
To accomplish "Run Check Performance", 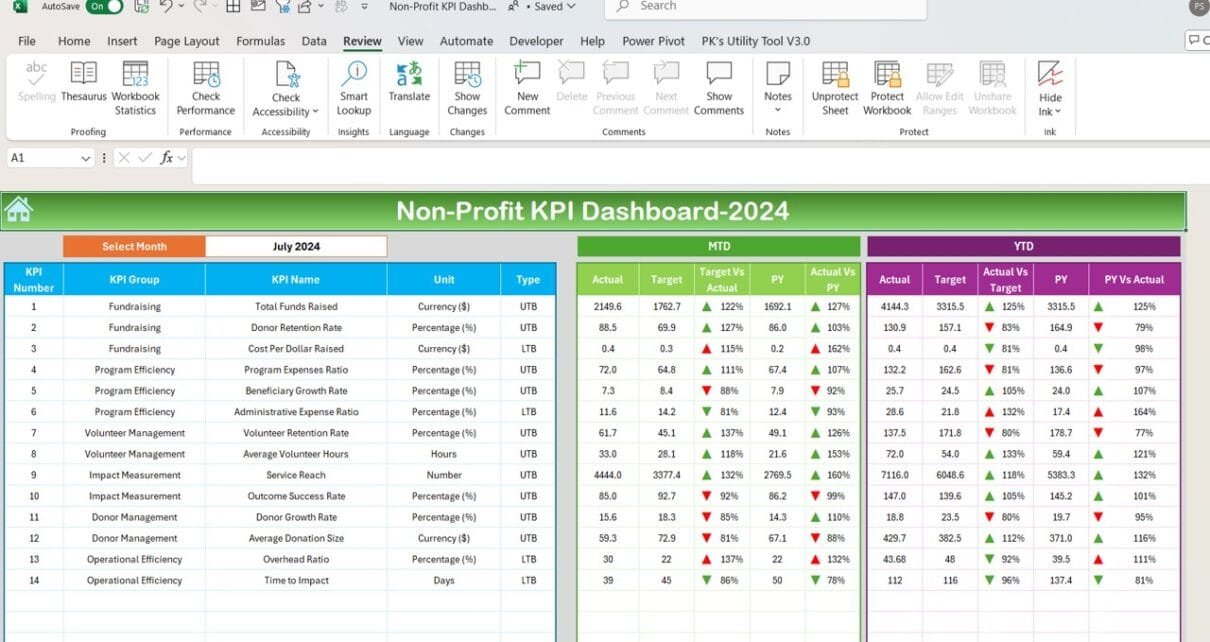I will 206,88.
